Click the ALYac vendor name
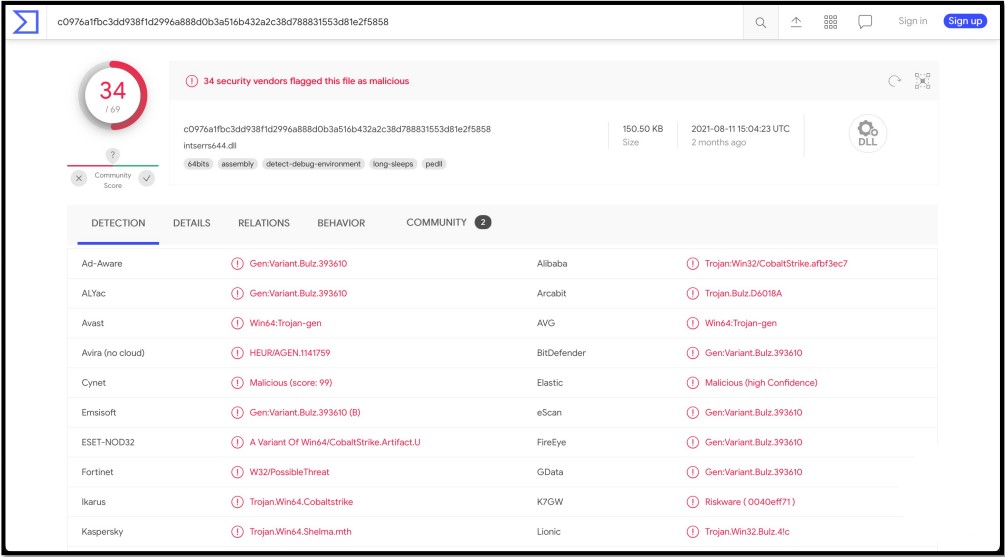The height and width of the screenshot is (557, 1005). tap(94, 294)
